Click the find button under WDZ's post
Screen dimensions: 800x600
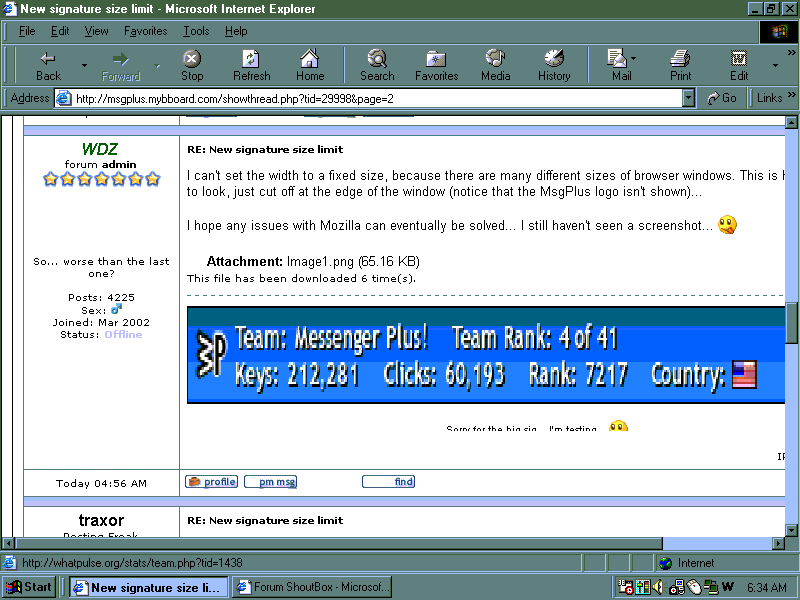(388, 482)
